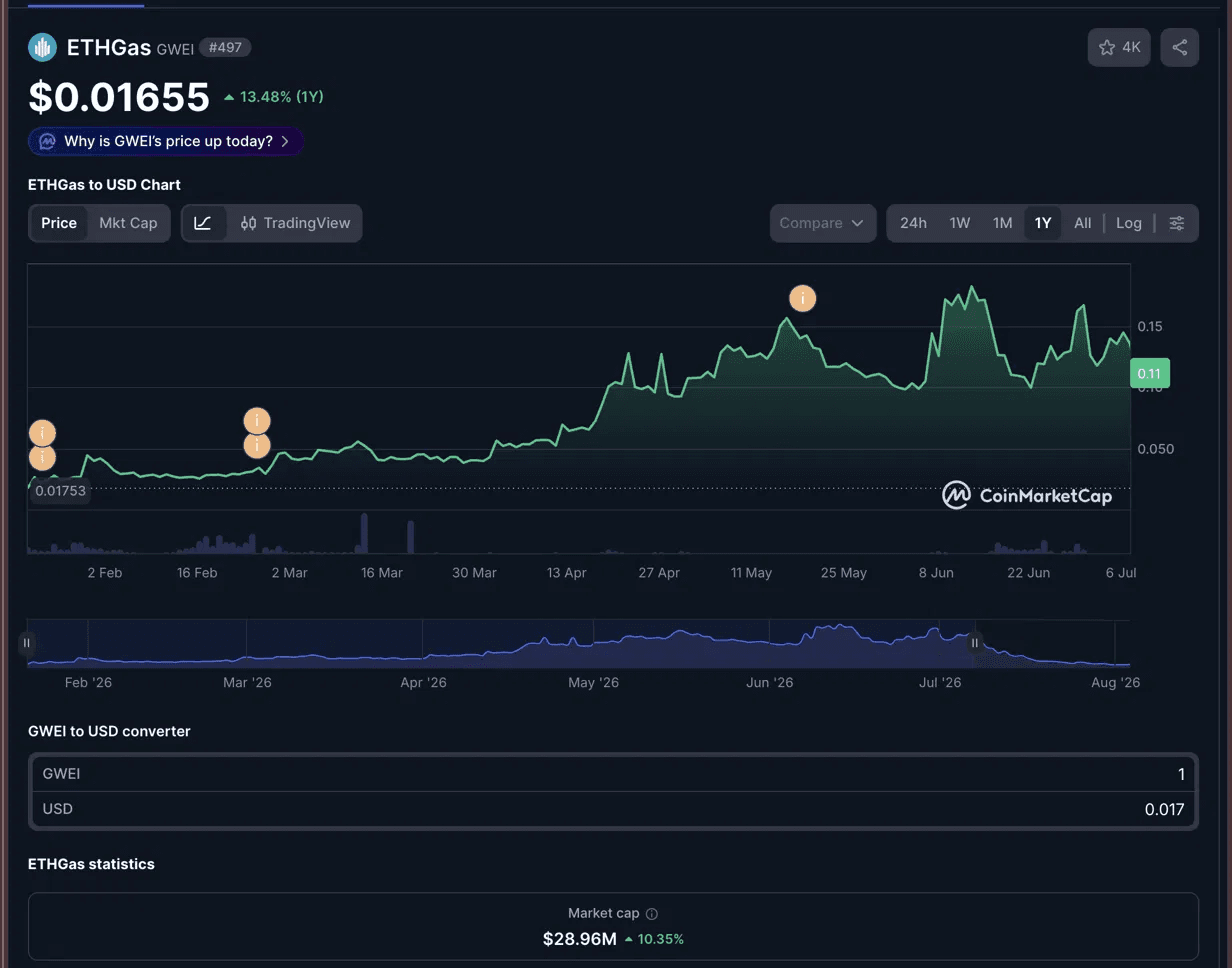Select the Price chart toggle

(59, 223)
